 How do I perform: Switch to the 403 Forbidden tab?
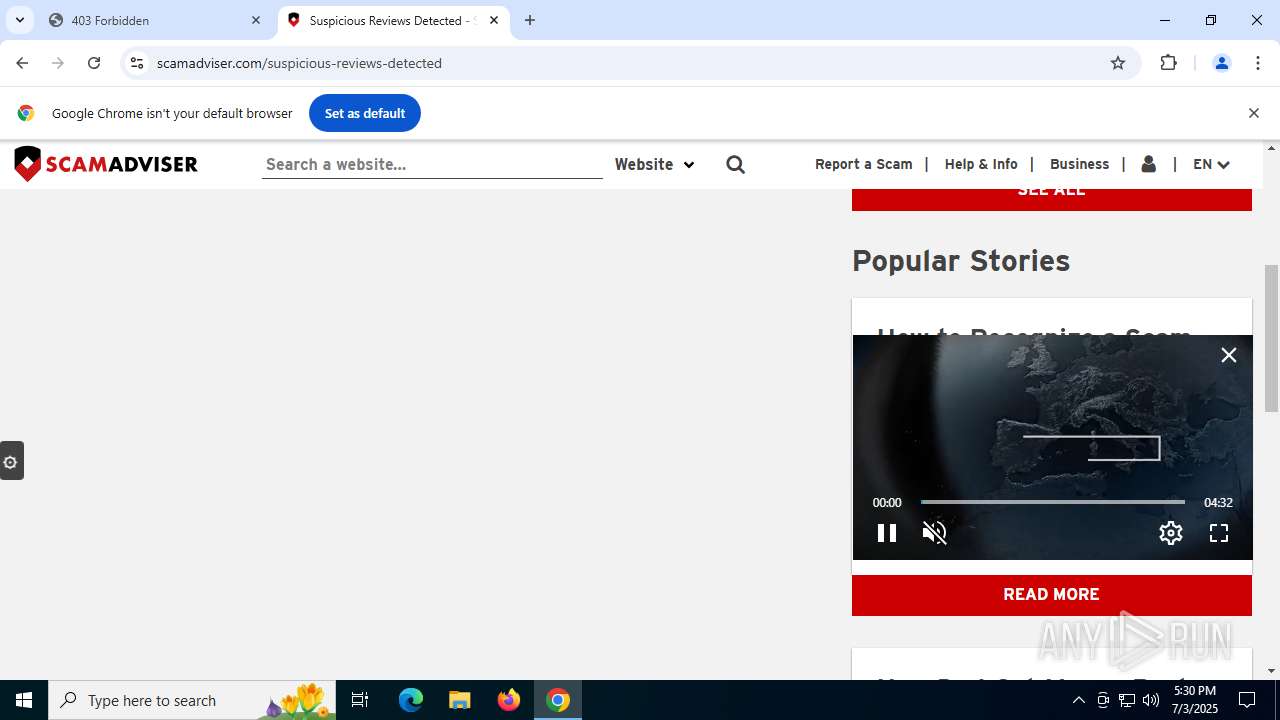click(x=155, y=20)
